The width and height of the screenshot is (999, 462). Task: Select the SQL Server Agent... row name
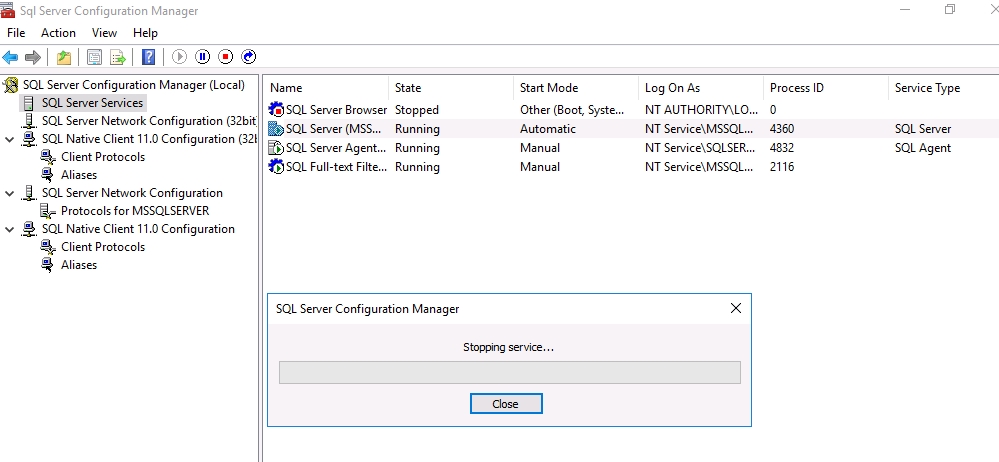336,148
